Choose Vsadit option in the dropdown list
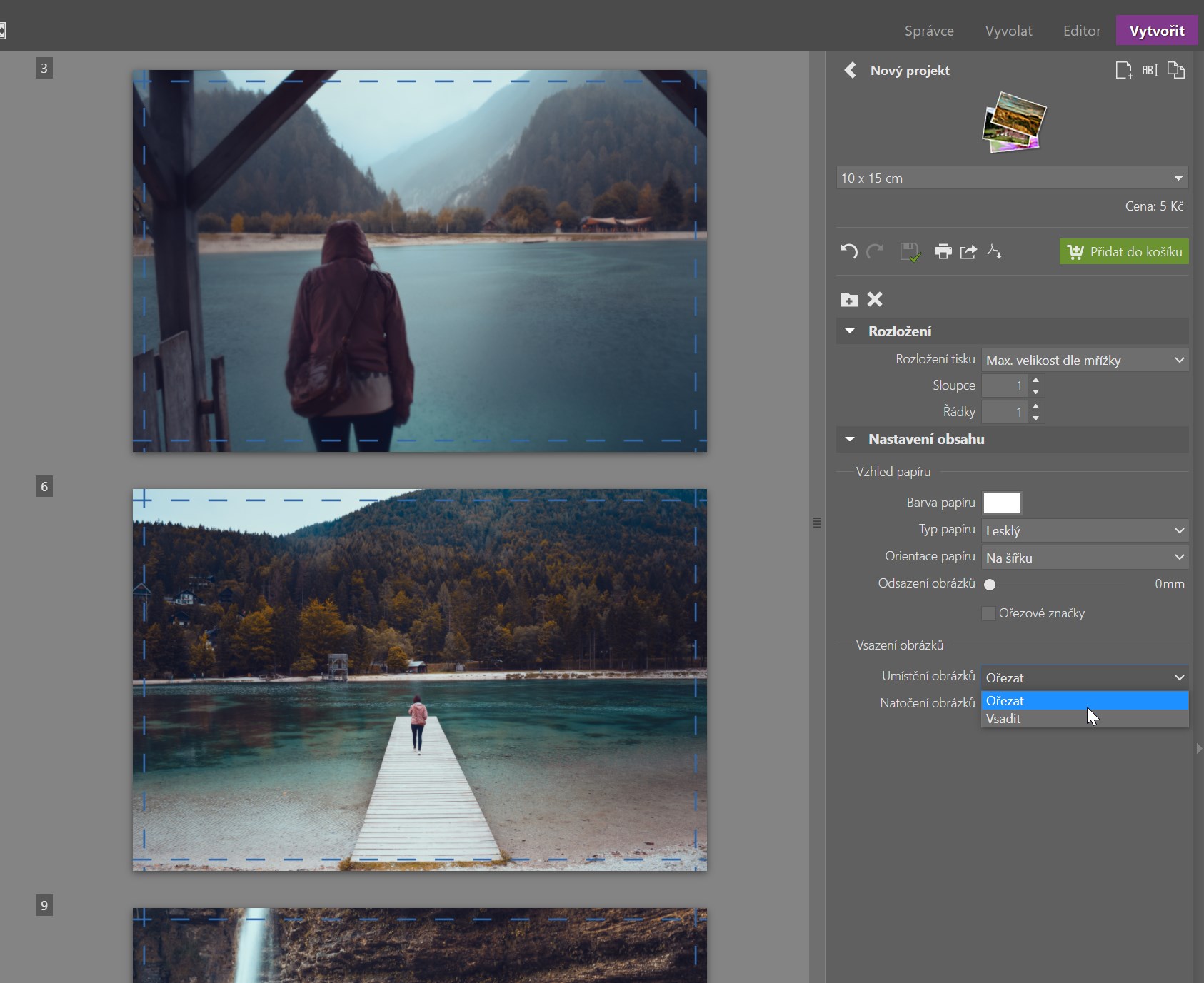Image resolution: width=1204 pixels, height=983 pixels. pyautogui.click(x=1085, y=719)
